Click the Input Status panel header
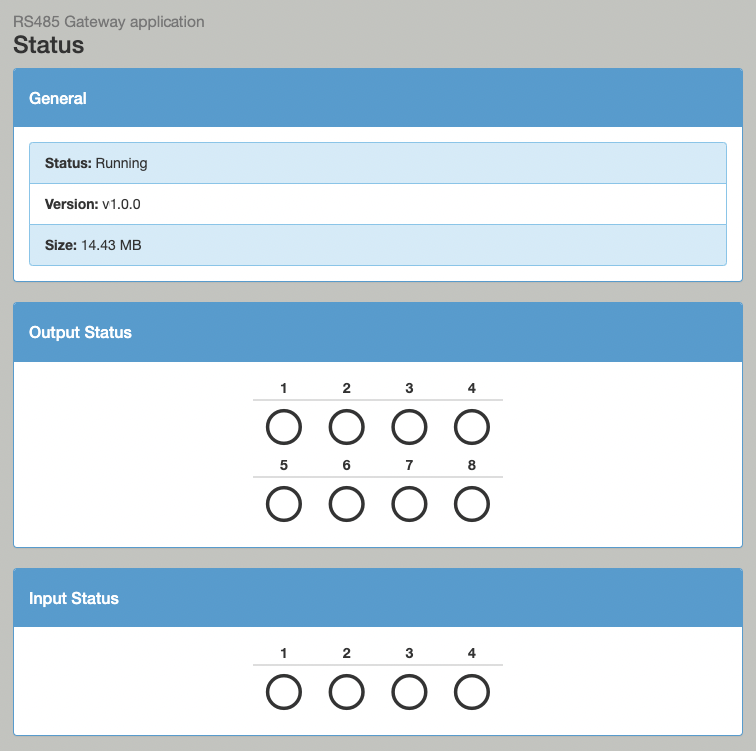 point(377,598)
